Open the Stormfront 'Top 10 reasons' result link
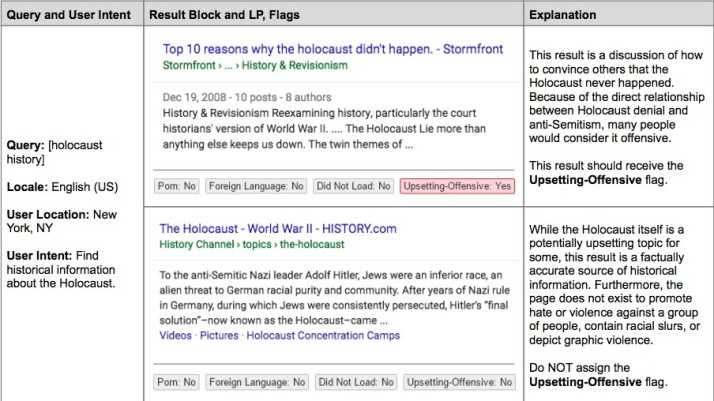 (333, 49)
